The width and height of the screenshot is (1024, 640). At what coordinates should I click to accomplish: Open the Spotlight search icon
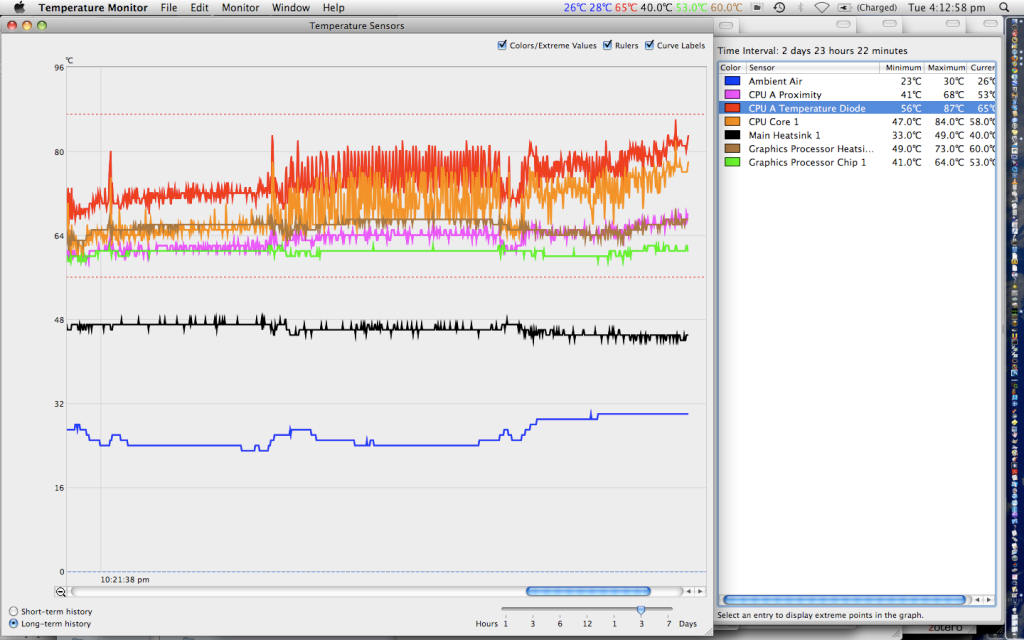[1003, 7]
